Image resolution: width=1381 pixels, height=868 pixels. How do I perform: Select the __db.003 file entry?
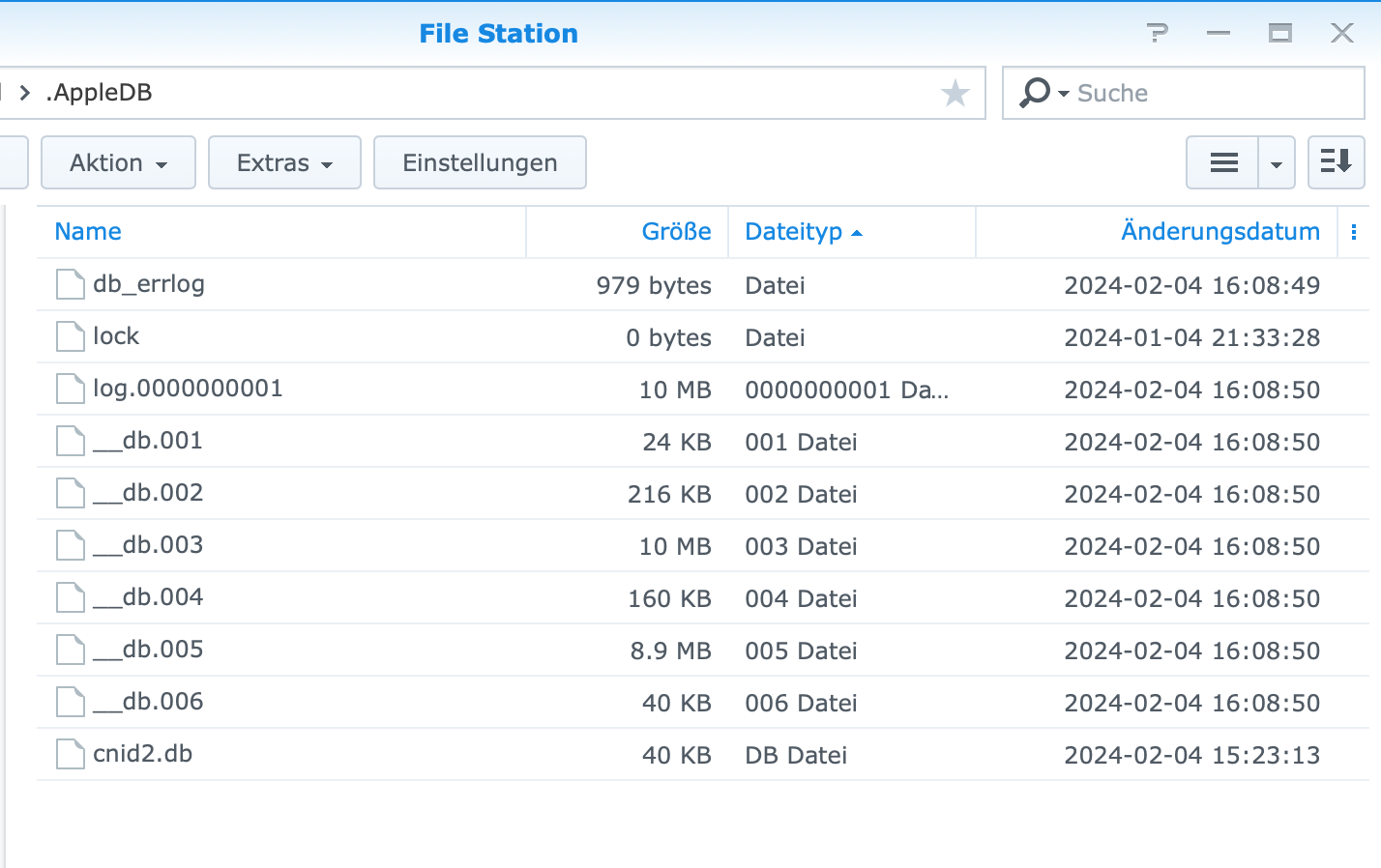click(162, 545)
